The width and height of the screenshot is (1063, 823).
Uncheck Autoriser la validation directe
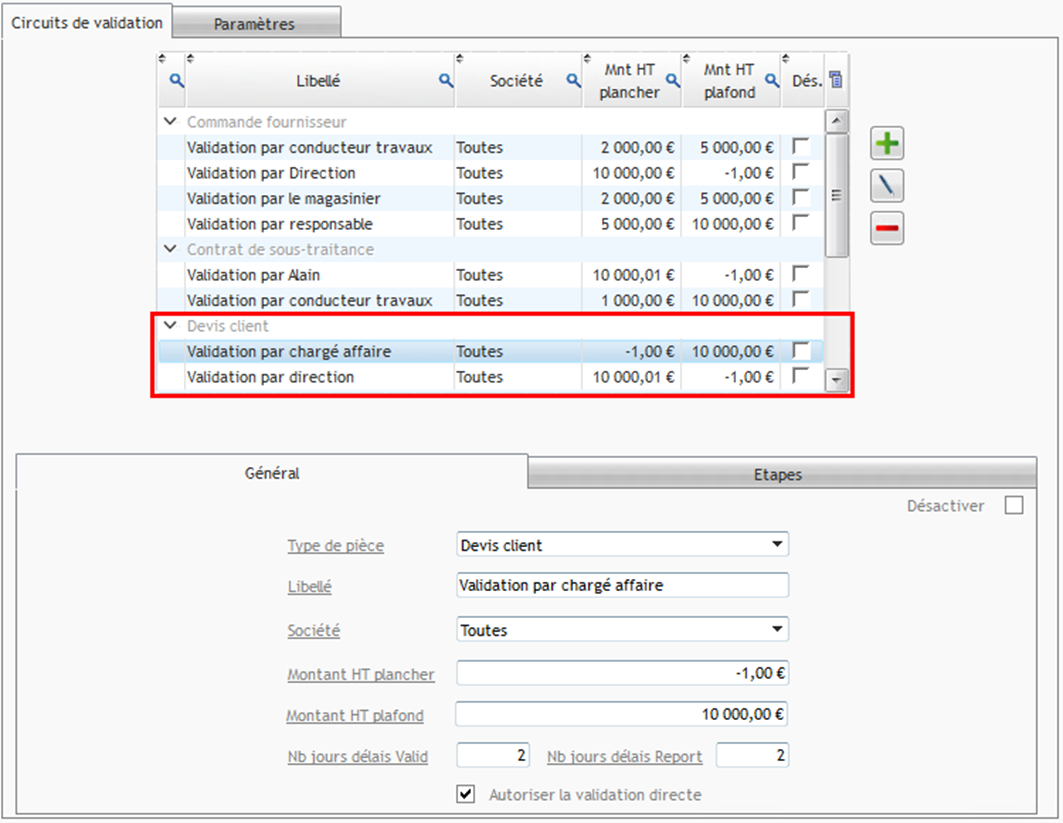pos(464,795)
